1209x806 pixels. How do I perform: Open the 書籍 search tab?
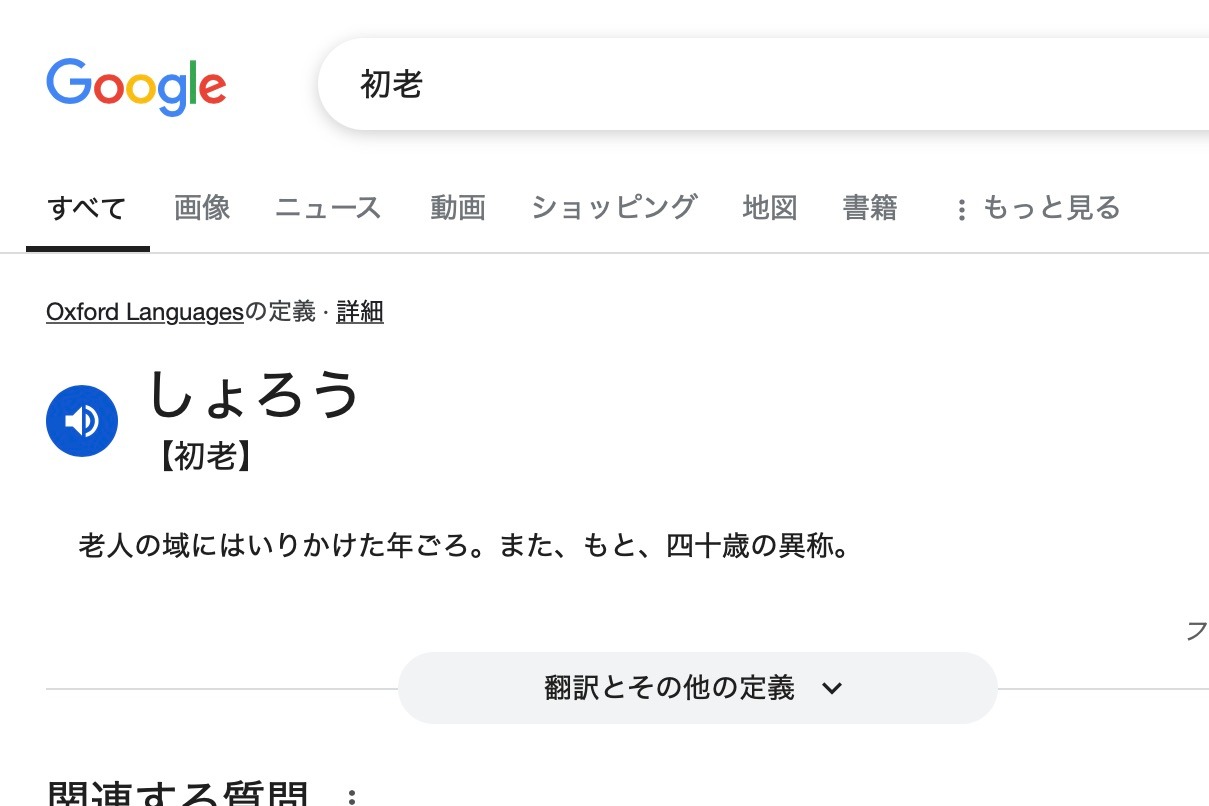870,208
